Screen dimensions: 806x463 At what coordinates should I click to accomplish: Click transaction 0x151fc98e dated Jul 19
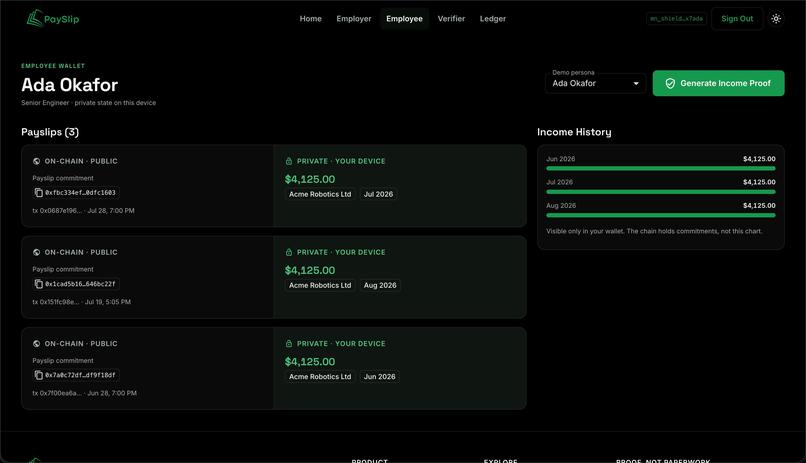81,302
